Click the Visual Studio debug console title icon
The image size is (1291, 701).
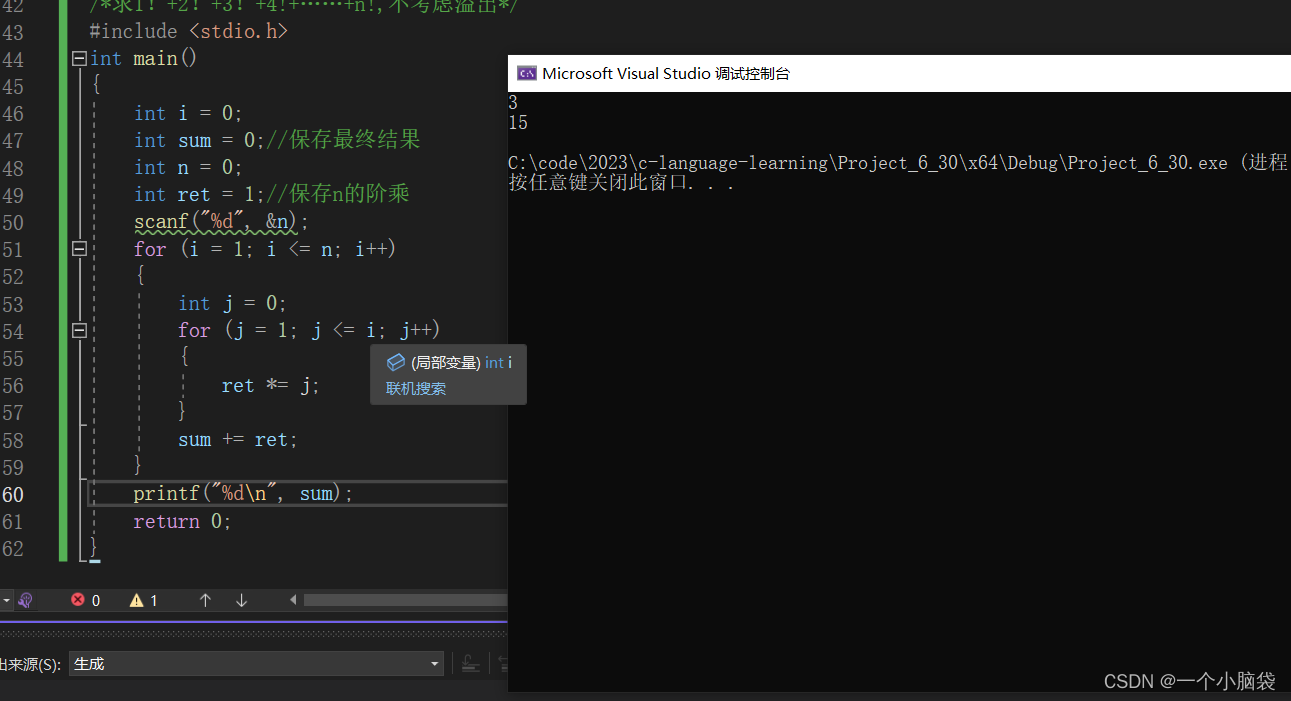tap(526, 73)
